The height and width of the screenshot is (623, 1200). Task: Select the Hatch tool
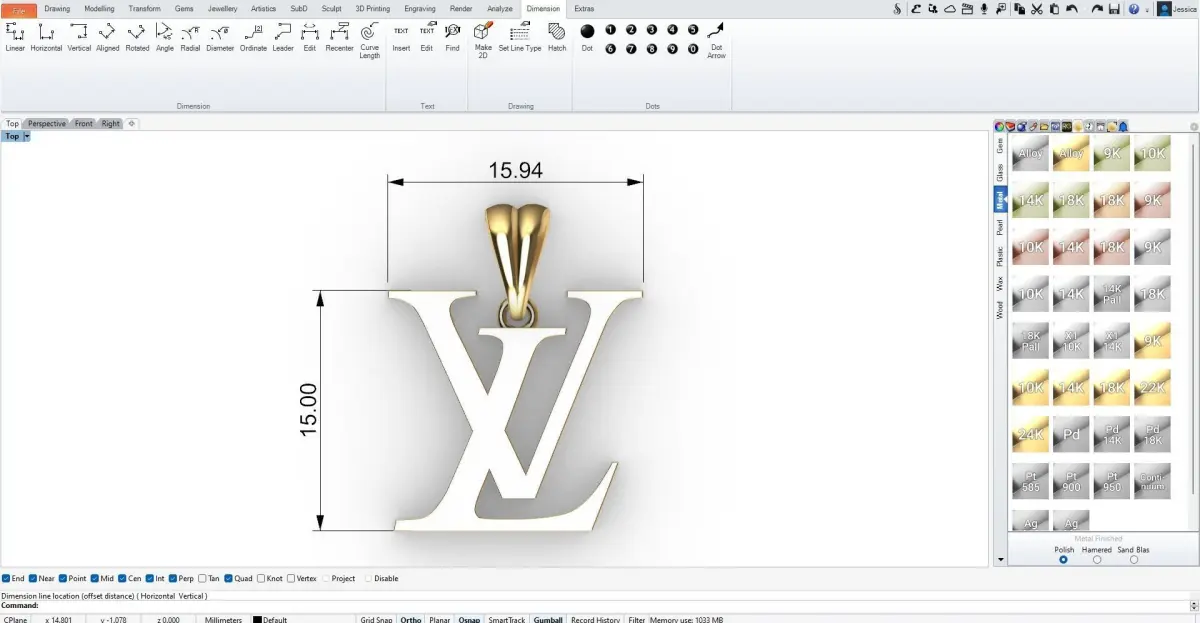click(x=557, y=38)
